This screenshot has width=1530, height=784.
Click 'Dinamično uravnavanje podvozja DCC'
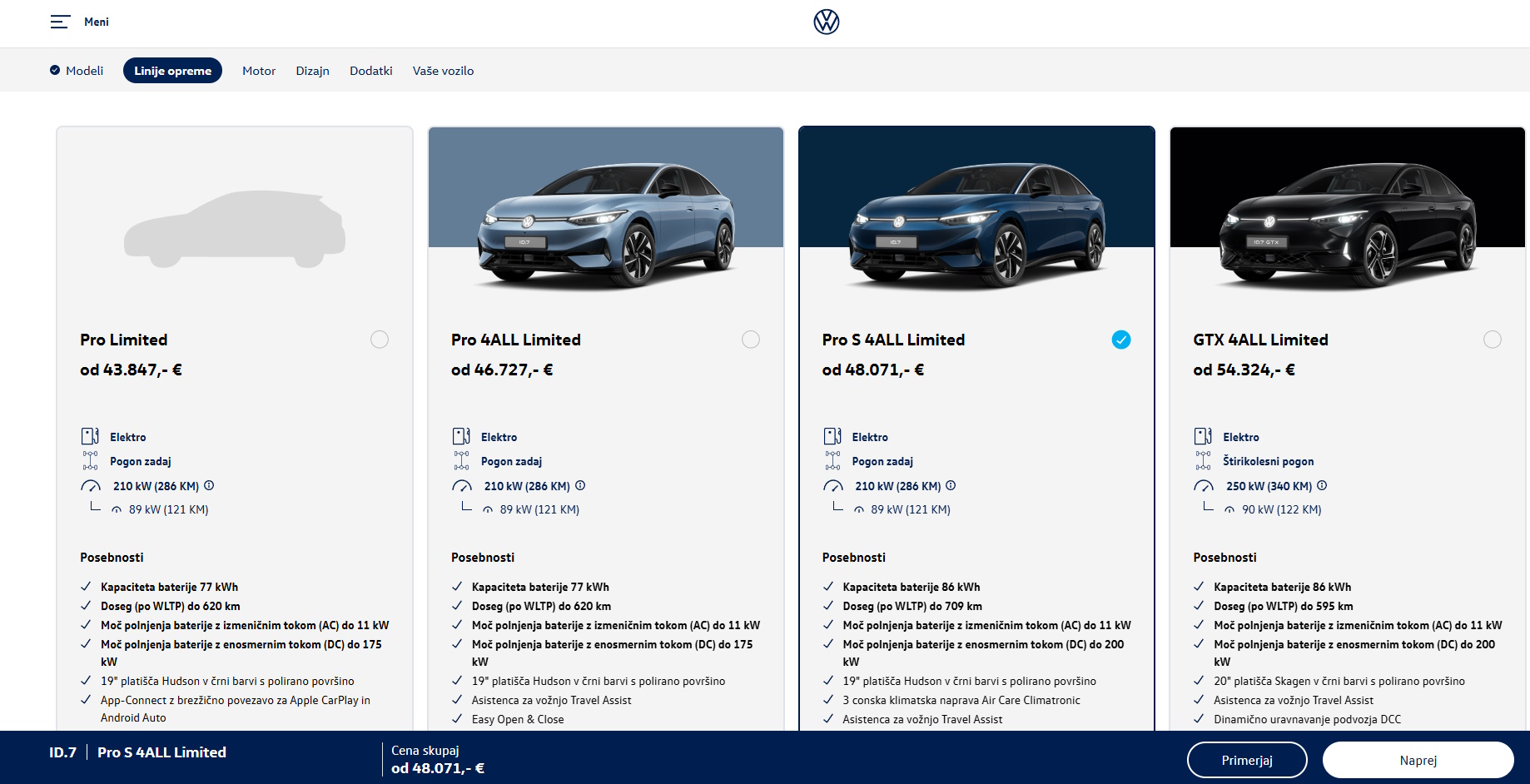(1307, 719)
